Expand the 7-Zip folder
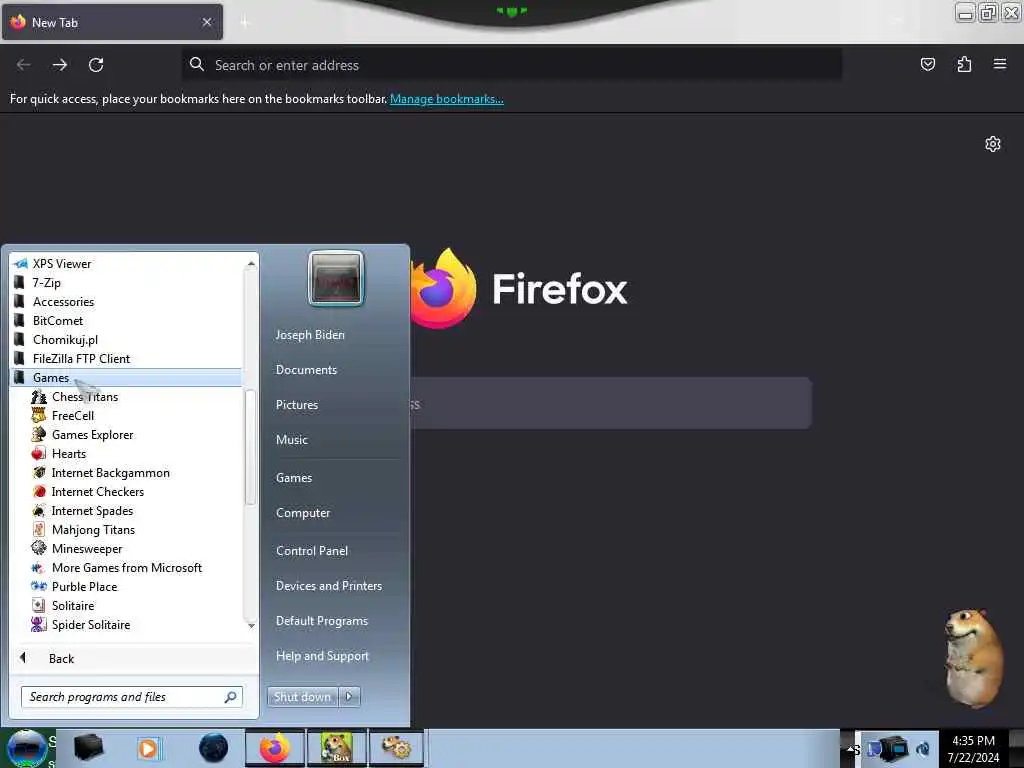 pos(46,282)
